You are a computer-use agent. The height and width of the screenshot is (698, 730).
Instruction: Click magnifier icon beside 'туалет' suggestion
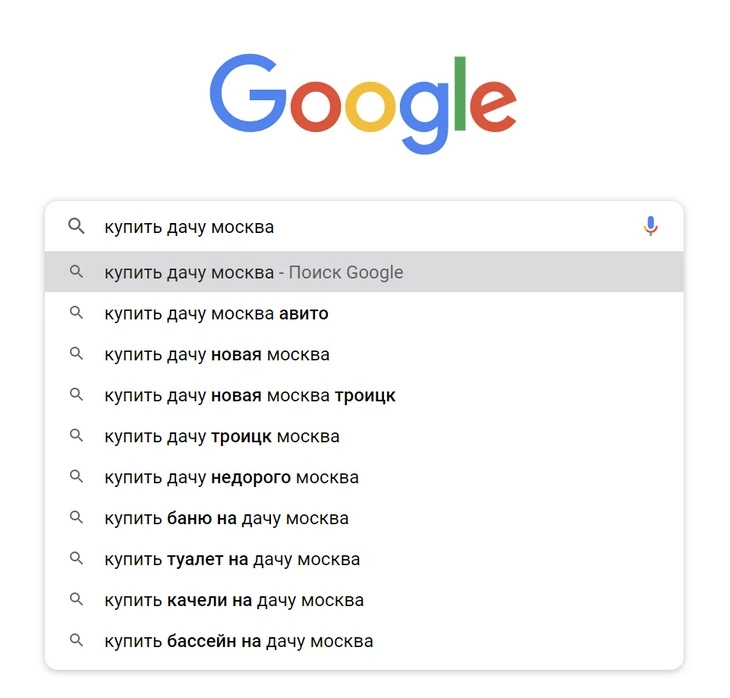(76, 559)
